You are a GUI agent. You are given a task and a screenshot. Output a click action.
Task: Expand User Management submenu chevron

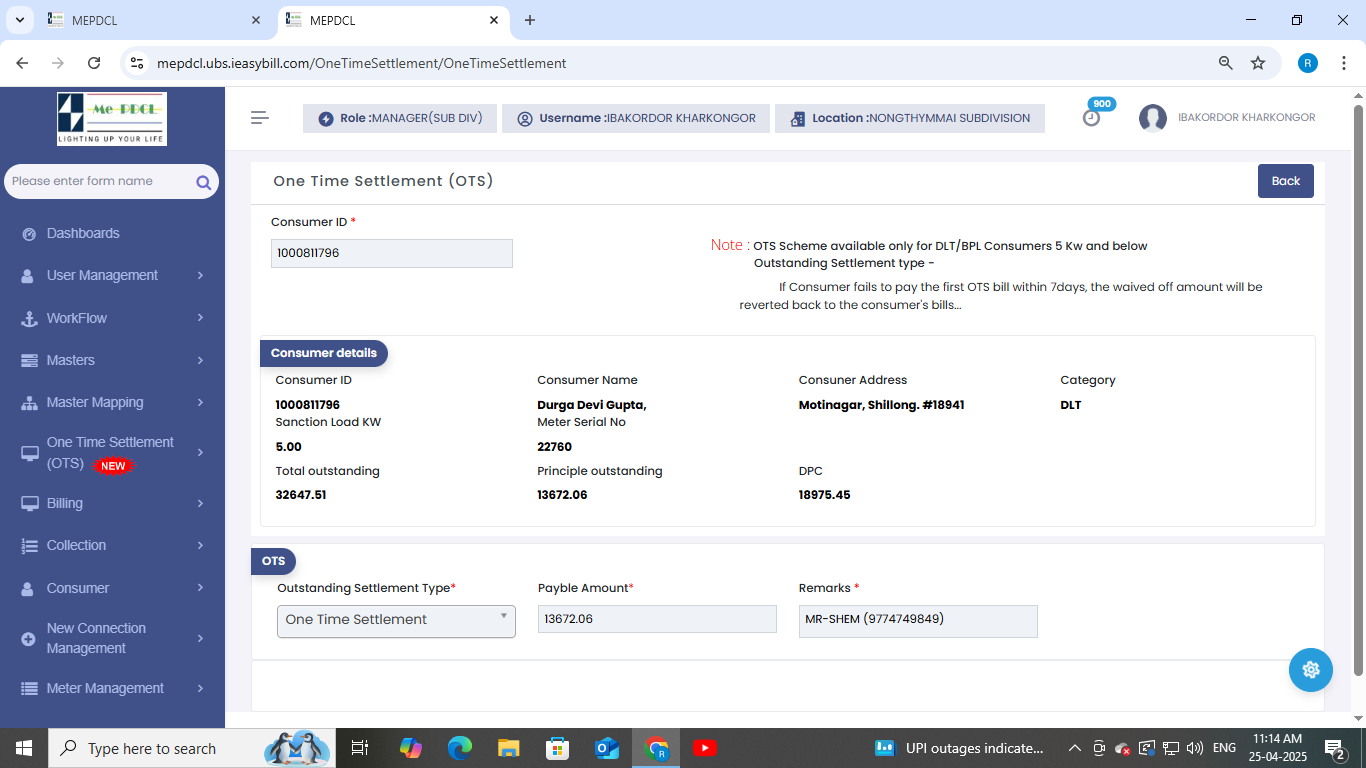tap(200, 275)
